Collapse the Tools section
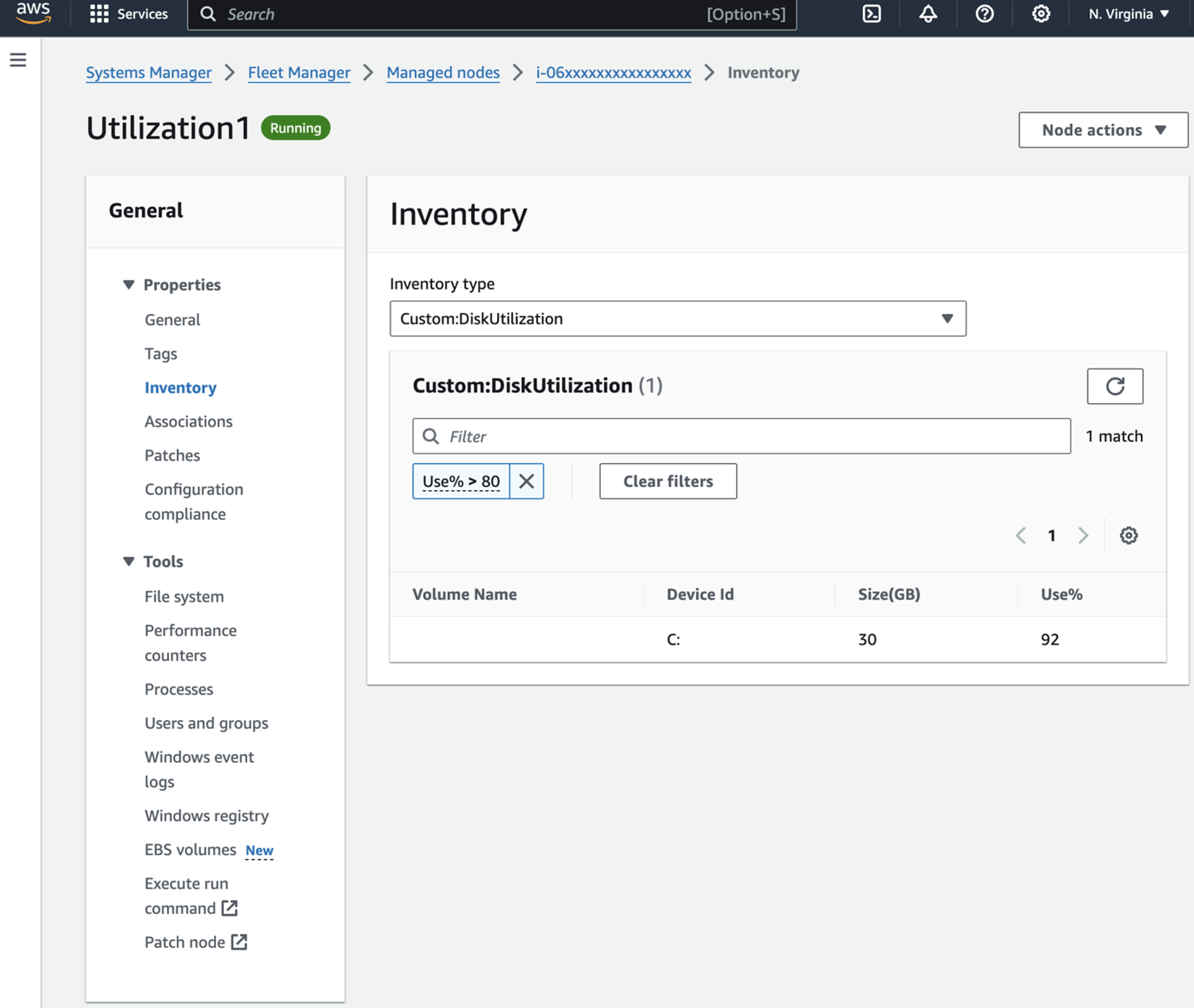Viewport: 1194px width, 1008px height. pos(129,561)
